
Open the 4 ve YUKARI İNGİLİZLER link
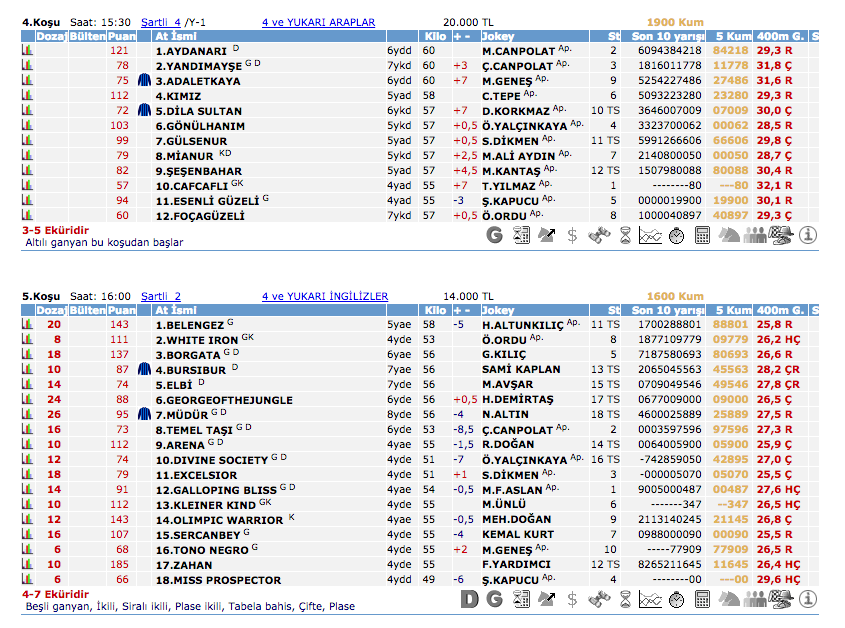point(324,296)
